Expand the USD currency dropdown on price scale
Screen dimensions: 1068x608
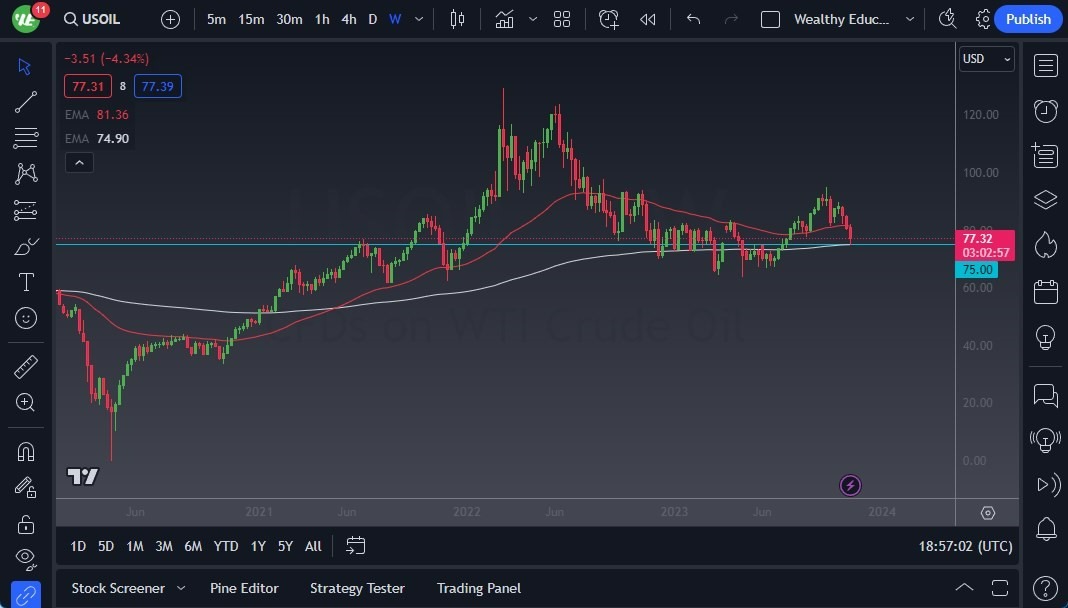click(986, 59)
